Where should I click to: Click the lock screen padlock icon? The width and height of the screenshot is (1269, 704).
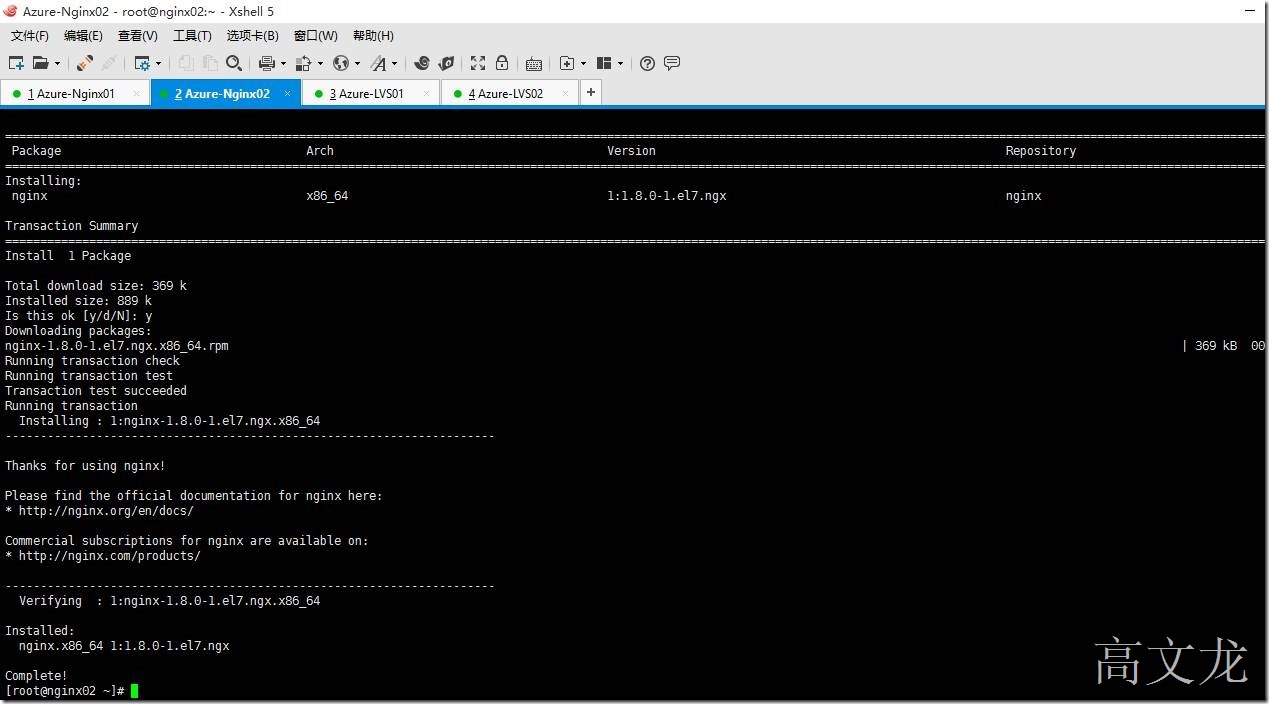(x=502, y=63)
